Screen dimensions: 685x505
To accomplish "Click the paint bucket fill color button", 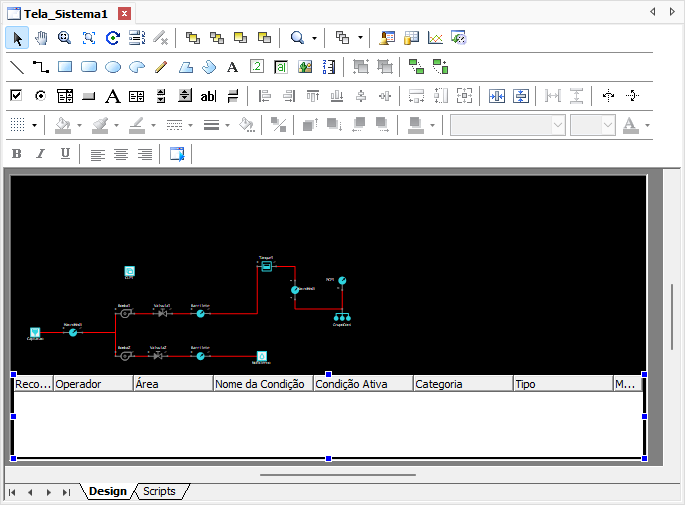I will pyautogui.click(x=63, y=125).
